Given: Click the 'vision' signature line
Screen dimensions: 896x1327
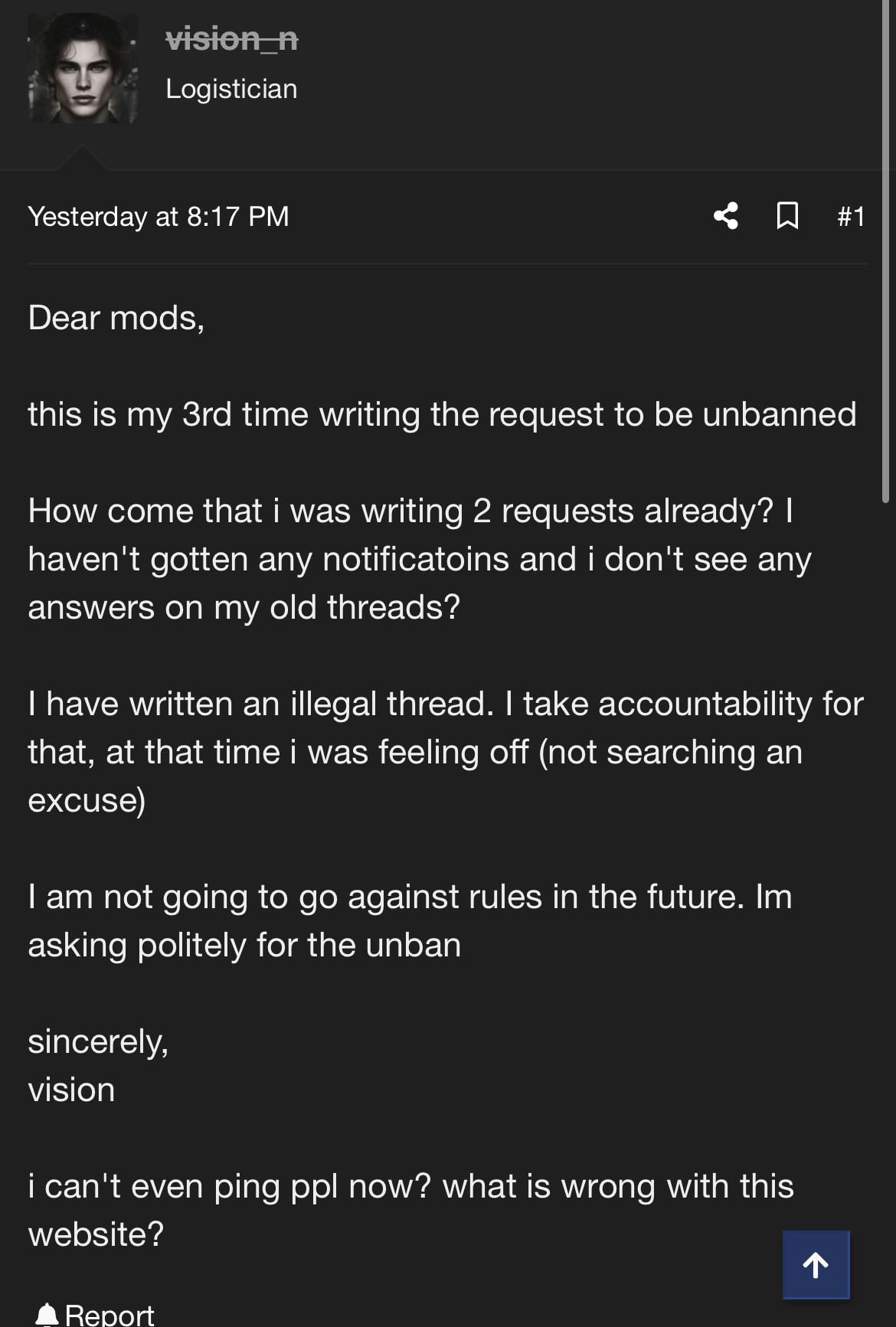Looking at the screenshot, I should [71, 1090].
